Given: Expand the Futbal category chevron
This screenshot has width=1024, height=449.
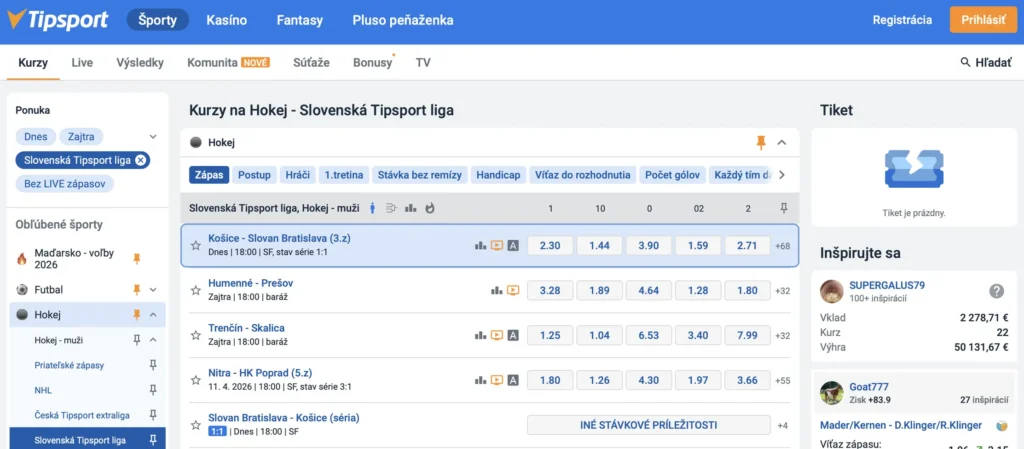Looking at the screenshot, I should [x=153, y=289].
